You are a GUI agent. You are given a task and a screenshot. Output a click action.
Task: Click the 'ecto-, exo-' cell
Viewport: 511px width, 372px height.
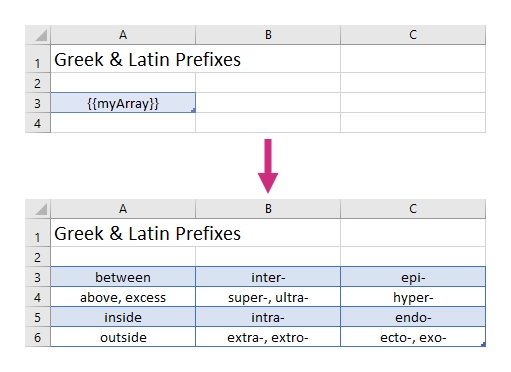coord(413,337)
